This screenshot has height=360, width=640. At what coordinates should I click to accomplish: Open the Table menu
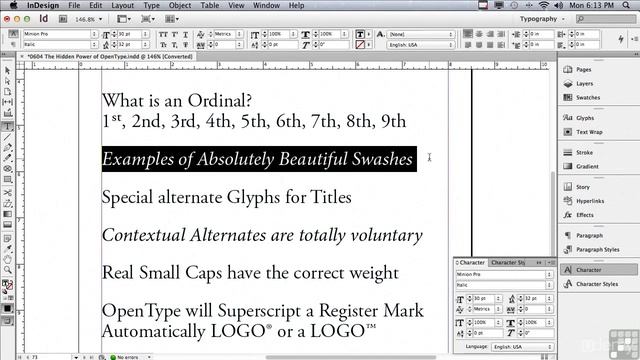(x=209, y=5)
